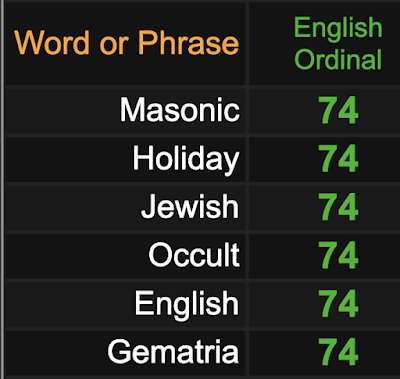Click the English Ordinal column header
Screen dimensions: 400x379
click(x=338, y=44)
